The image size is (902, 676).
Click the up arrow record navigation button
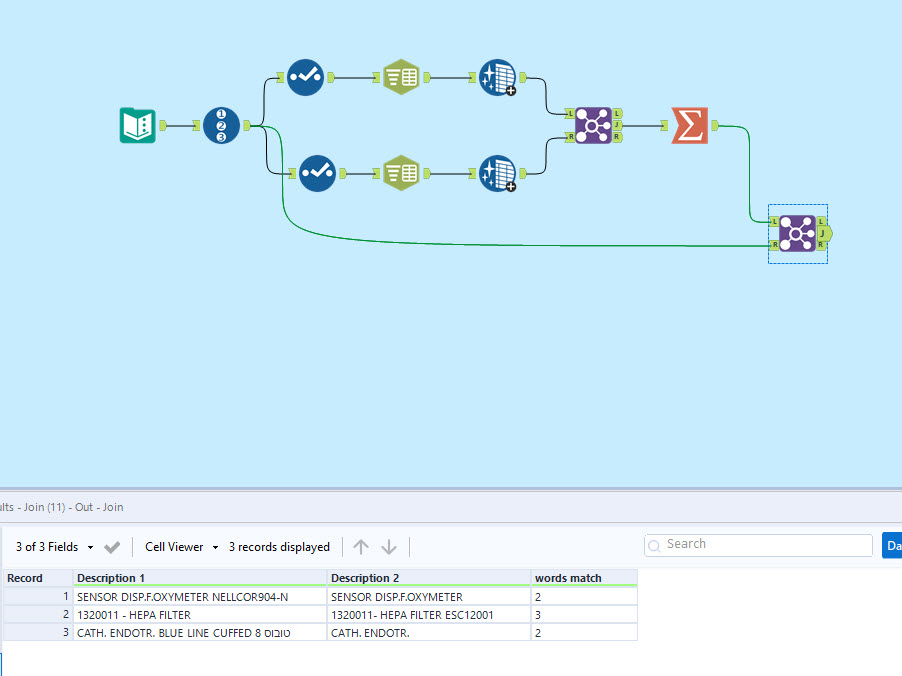click(x=361, y=546)
